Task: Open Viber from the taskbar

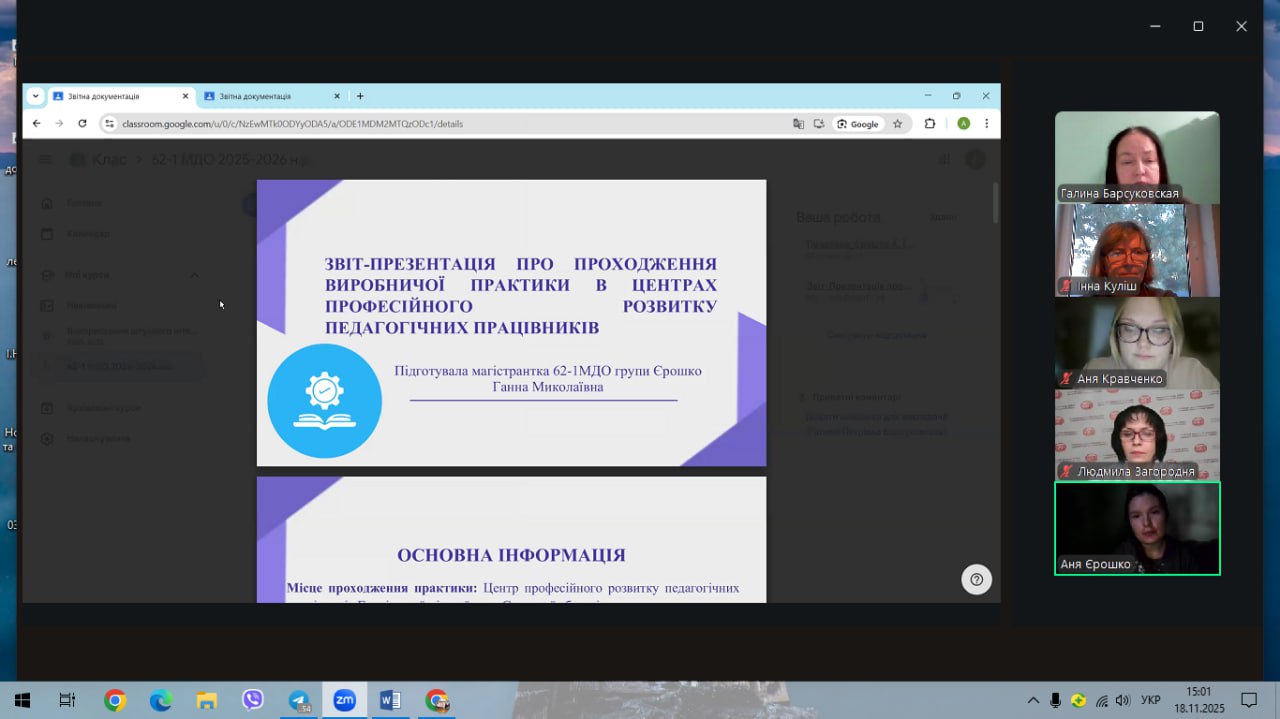Action: (252, 700)
